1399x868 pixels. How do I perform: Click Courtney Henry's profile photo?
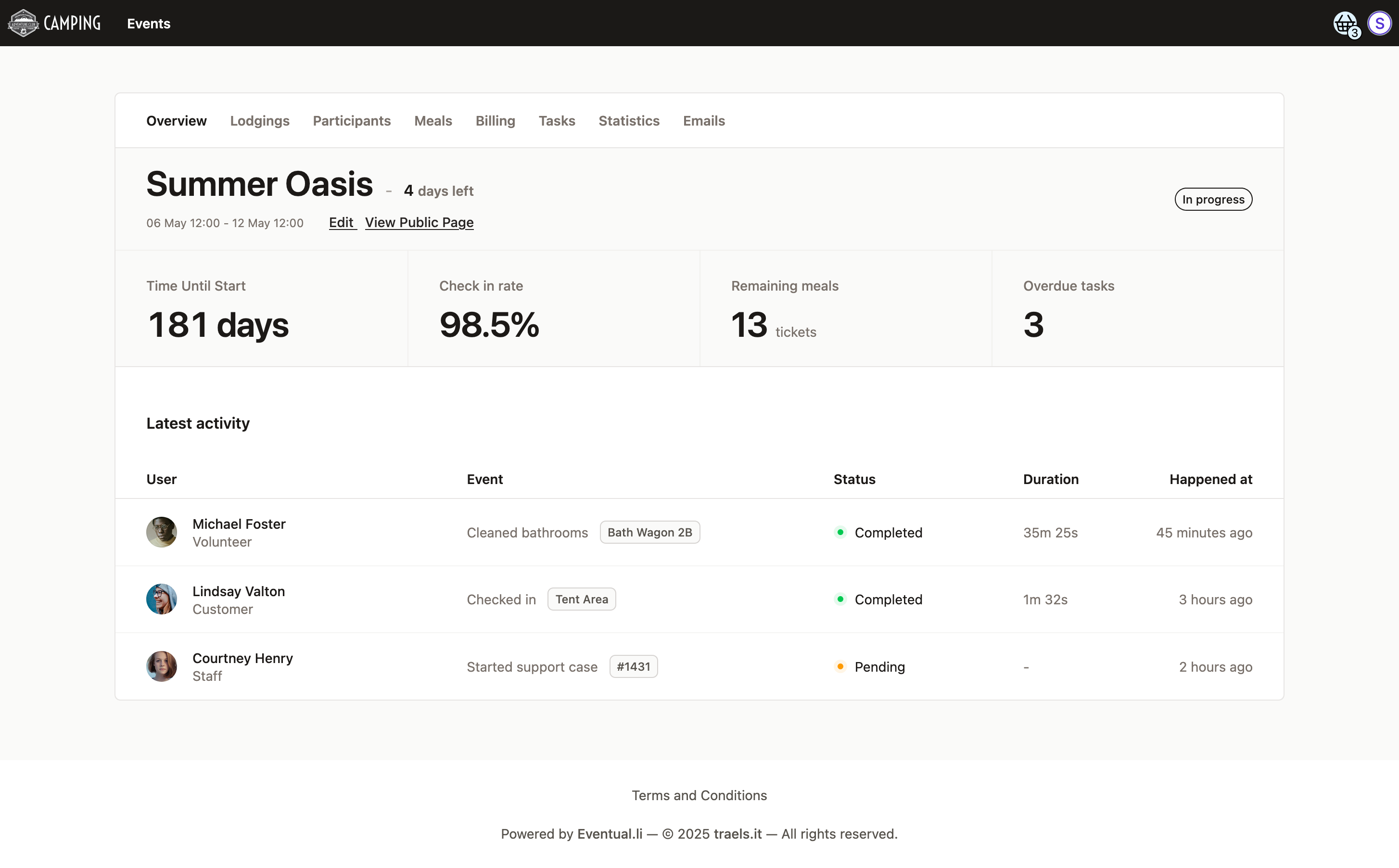161,666
